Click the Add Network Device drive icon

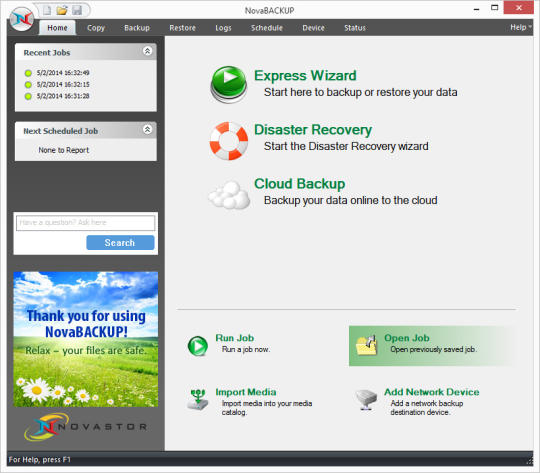click(366, 400)
